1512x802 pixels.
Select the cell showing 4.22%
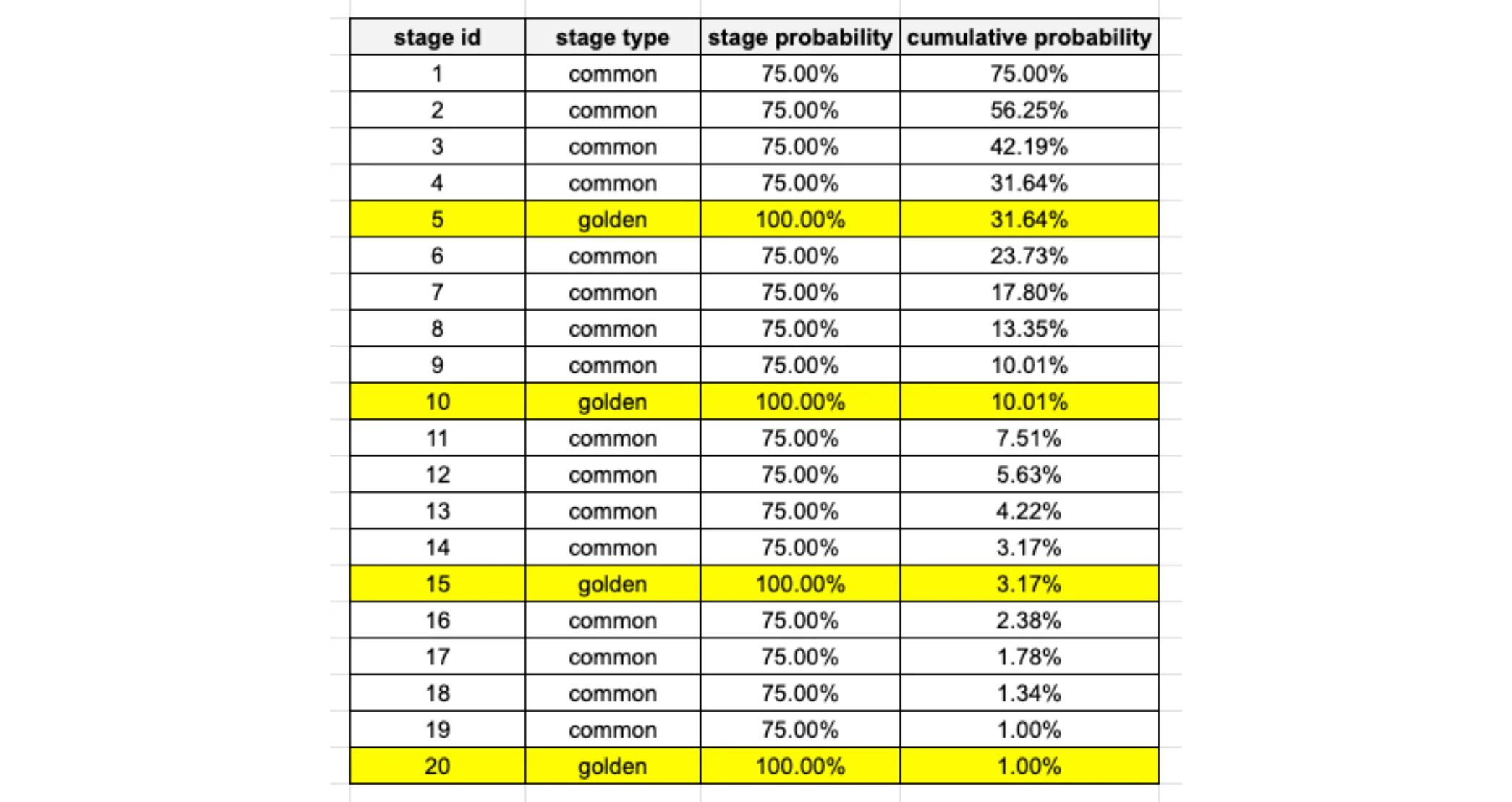(x=1028, y=511)
